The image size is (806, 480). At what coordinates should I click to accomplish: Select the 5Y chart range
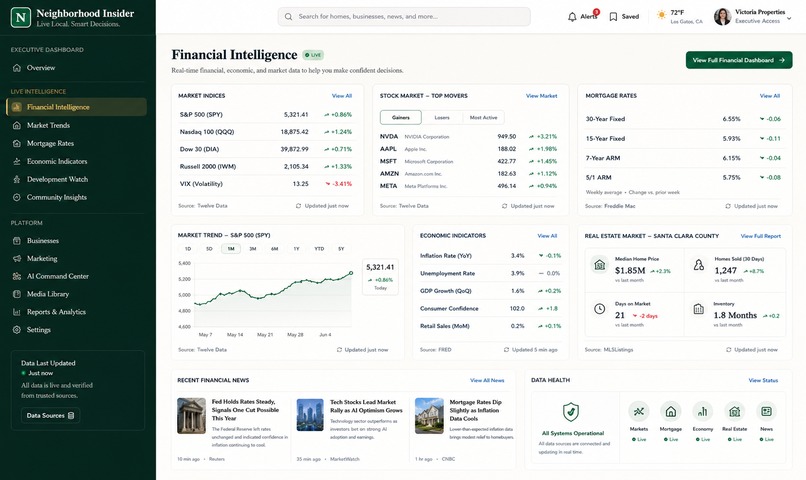[341, 249]
